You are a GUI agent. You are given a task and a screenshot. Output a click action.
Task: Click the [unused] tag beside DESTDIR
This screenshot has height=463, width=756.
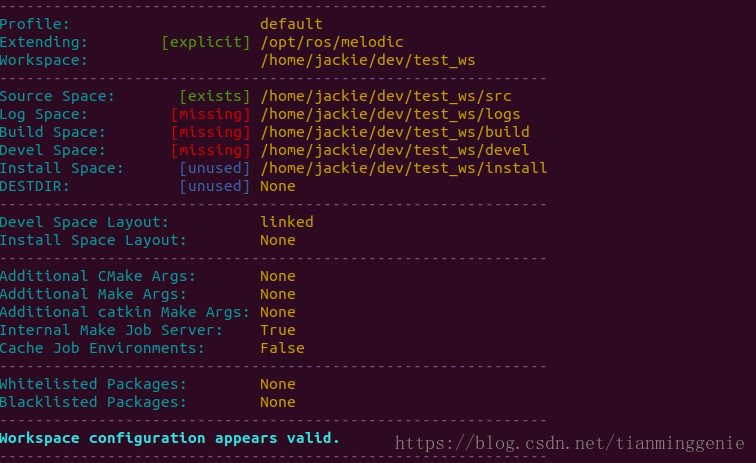(x=215, y=186)
